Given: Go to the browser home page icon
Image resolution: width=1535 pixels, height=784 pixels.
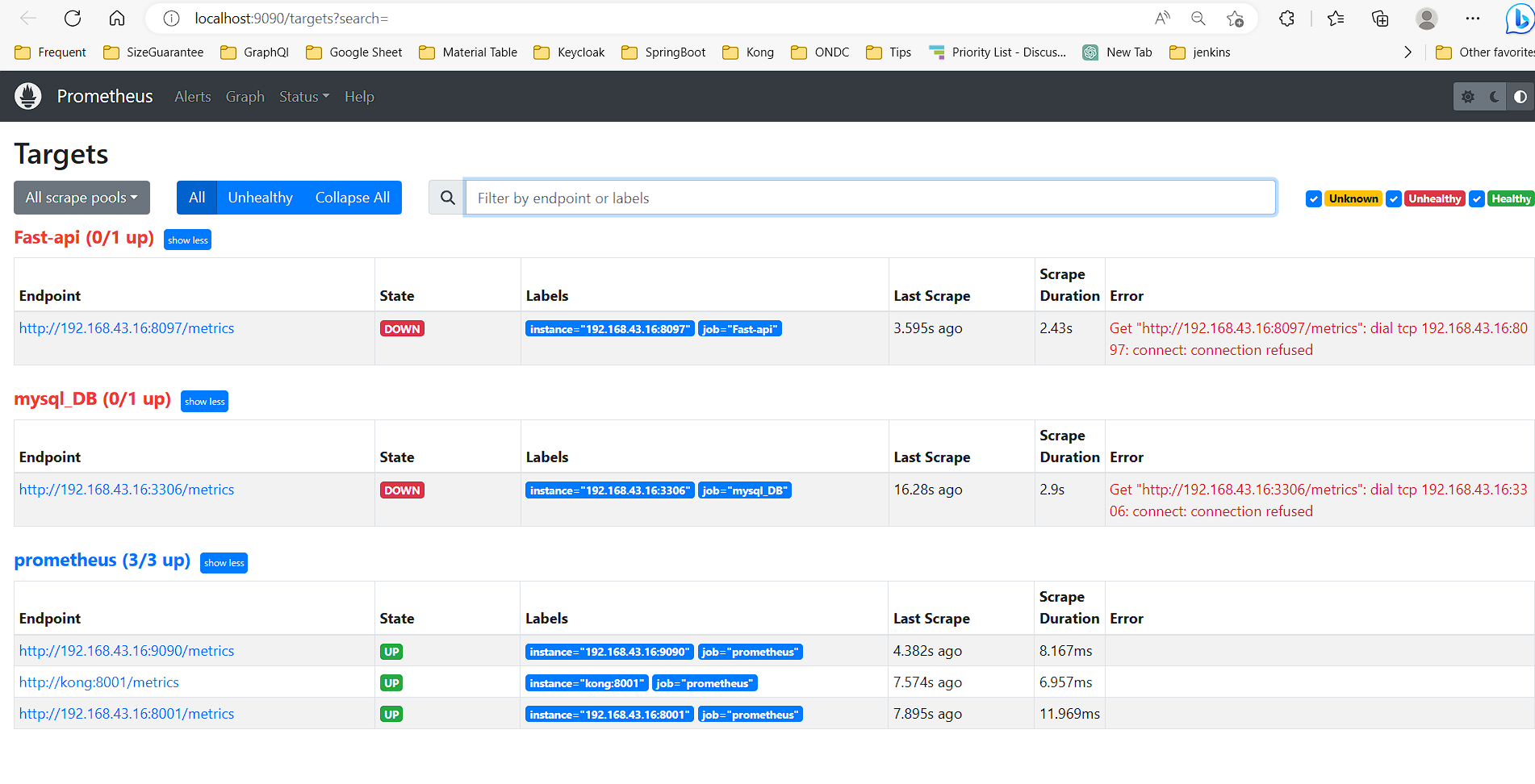Looking at the screenshot, I should click(x=117, y=19).
